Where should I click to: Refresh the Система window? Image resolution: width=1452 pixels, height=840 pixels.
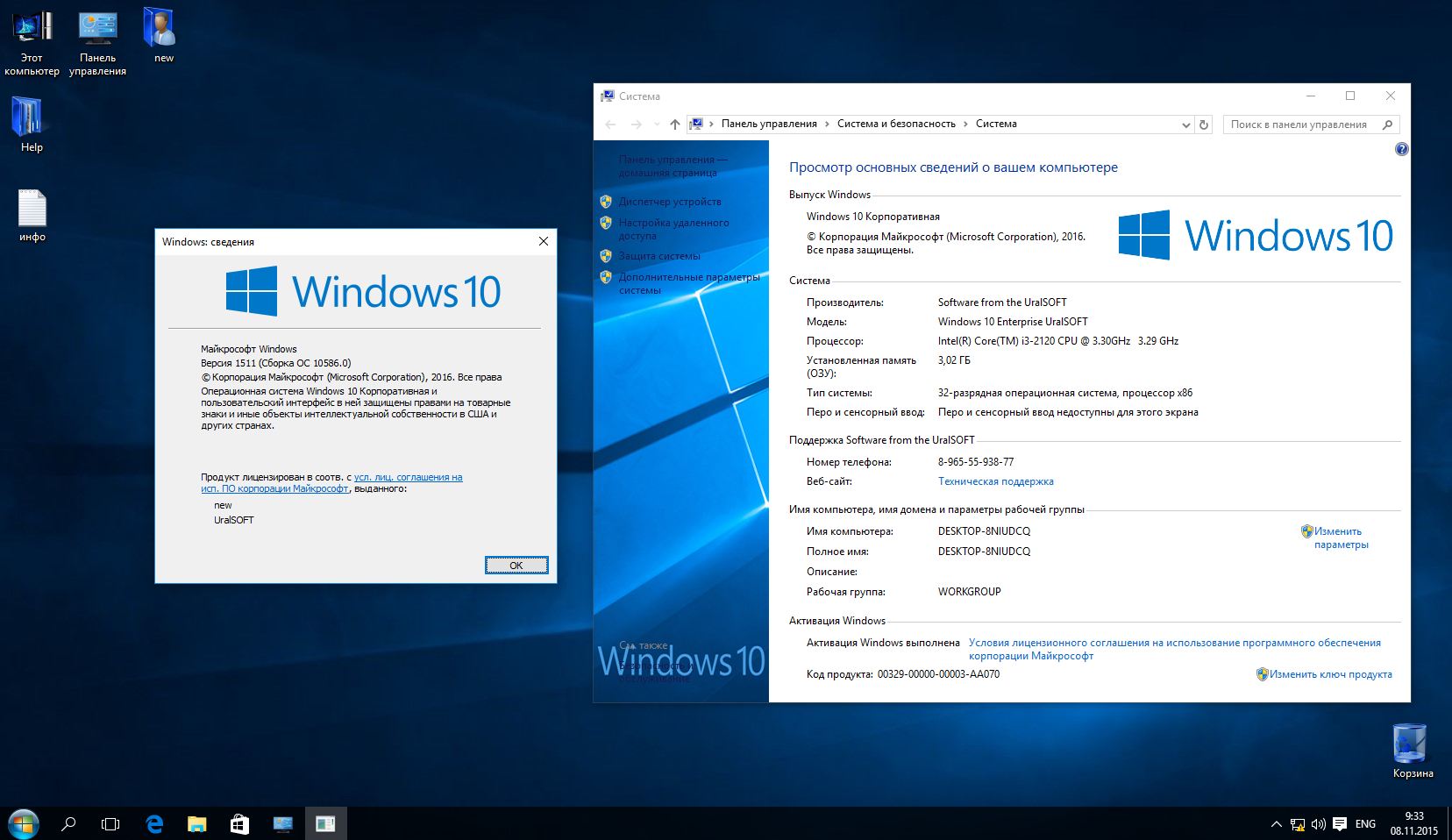(1204, 125)
